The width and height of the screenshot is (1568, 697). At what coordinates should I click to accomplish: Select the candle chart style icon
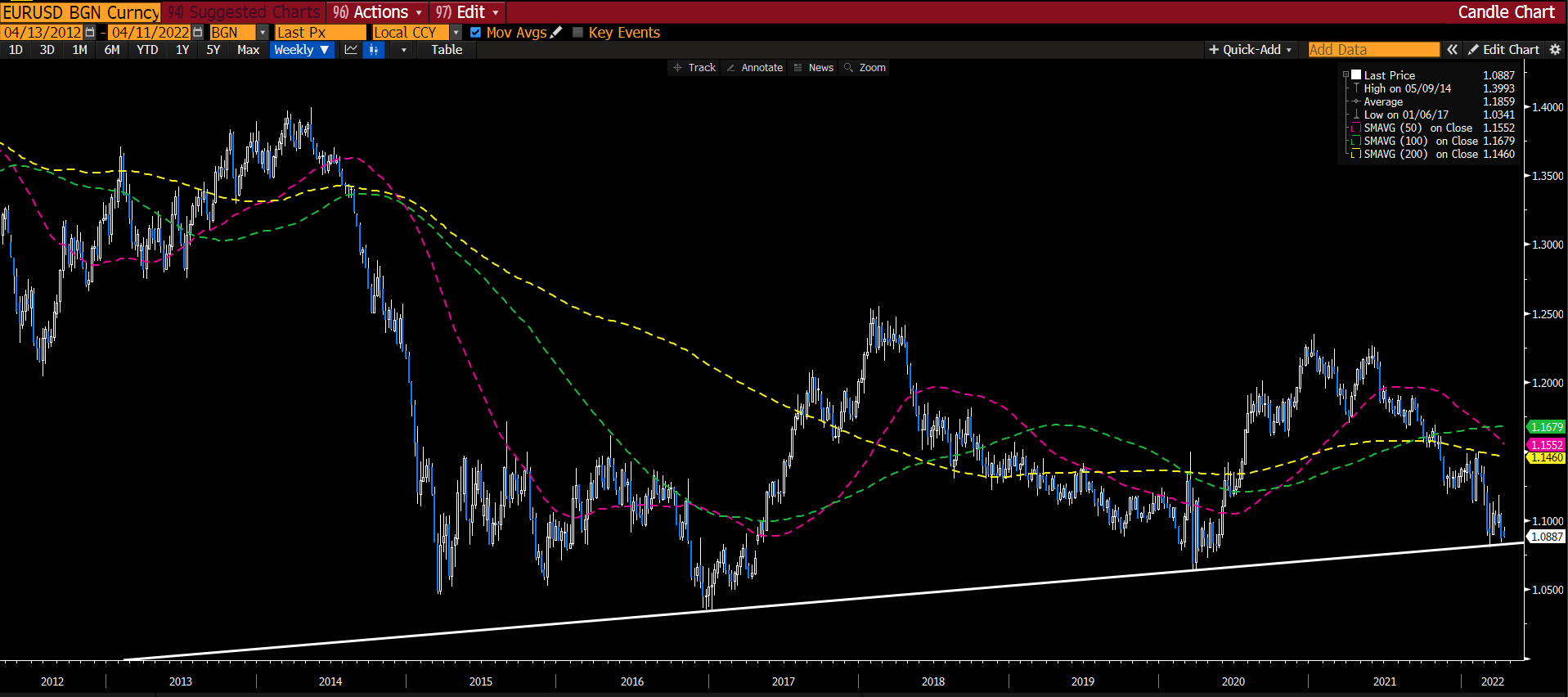click(x=374, y=50)
